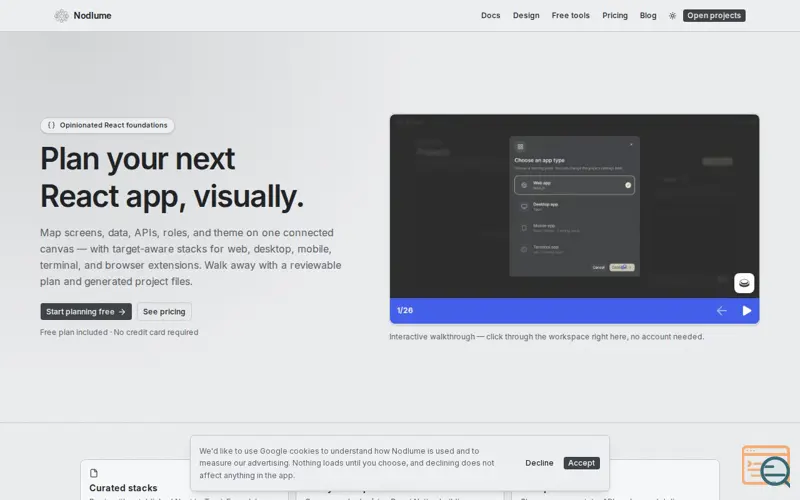Click the Desktop app monitor icon
800x500 pixels.
click(524, 207)
